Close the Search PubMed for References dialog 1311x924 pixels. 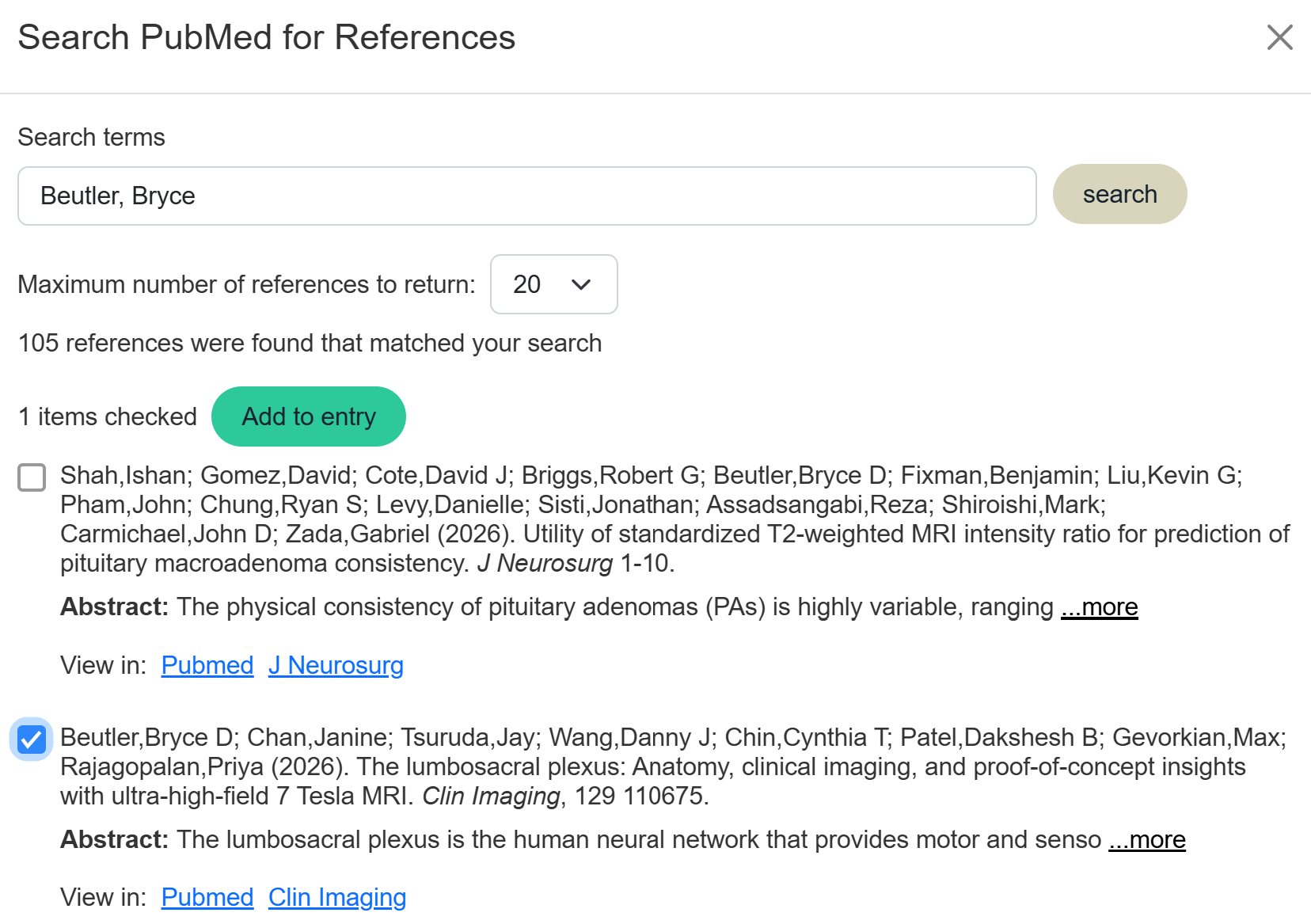(1279, 37)
